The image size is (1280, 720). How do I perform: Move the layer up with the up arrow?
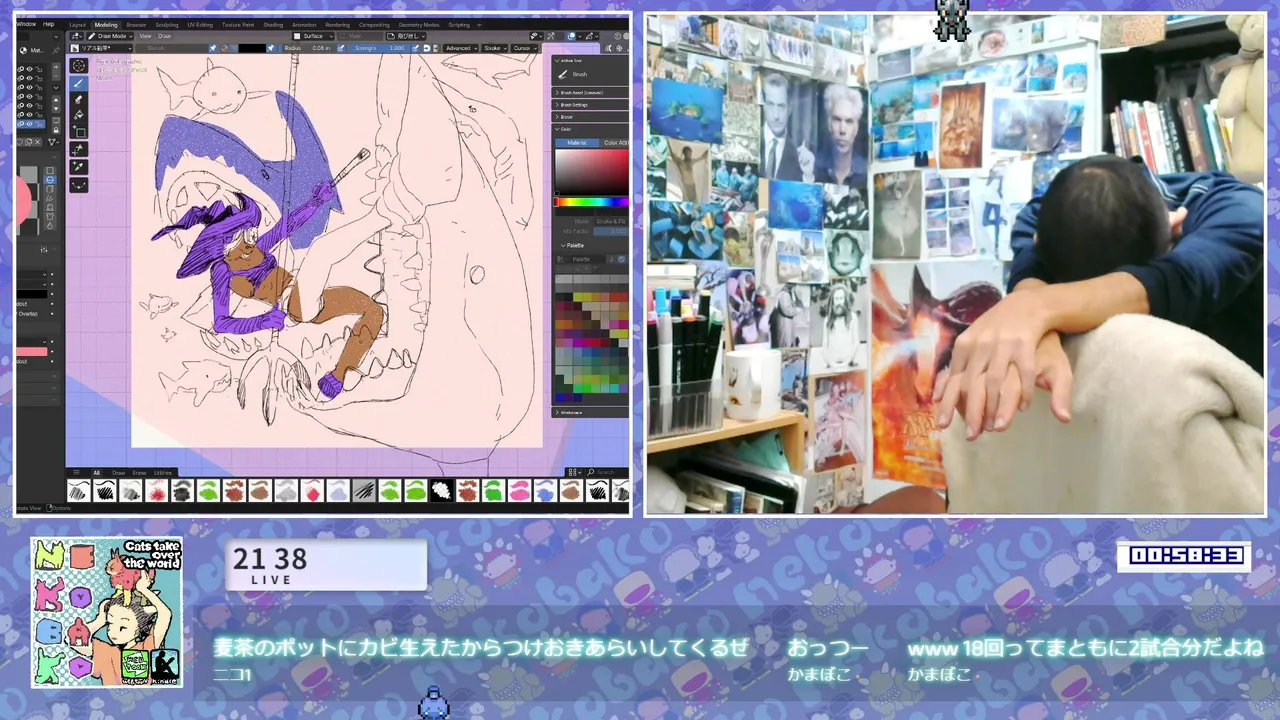[56, 100]
